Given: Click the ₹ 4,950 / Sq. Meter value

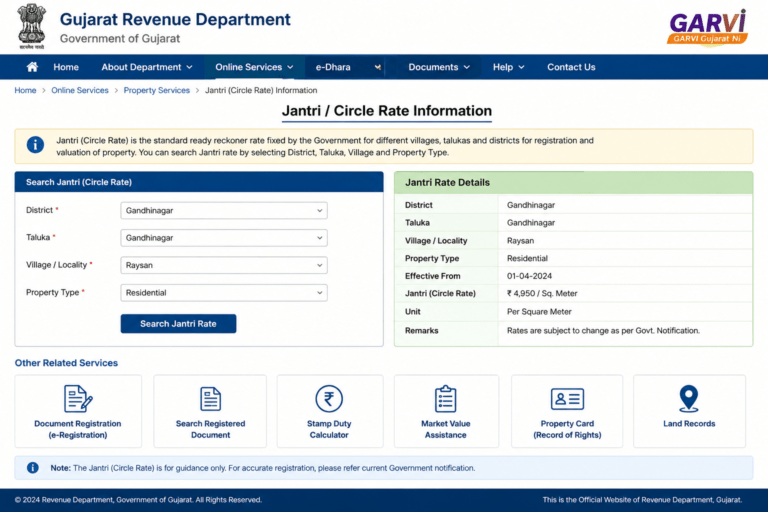Looking at the screenshot, I should tap(542, 293).
